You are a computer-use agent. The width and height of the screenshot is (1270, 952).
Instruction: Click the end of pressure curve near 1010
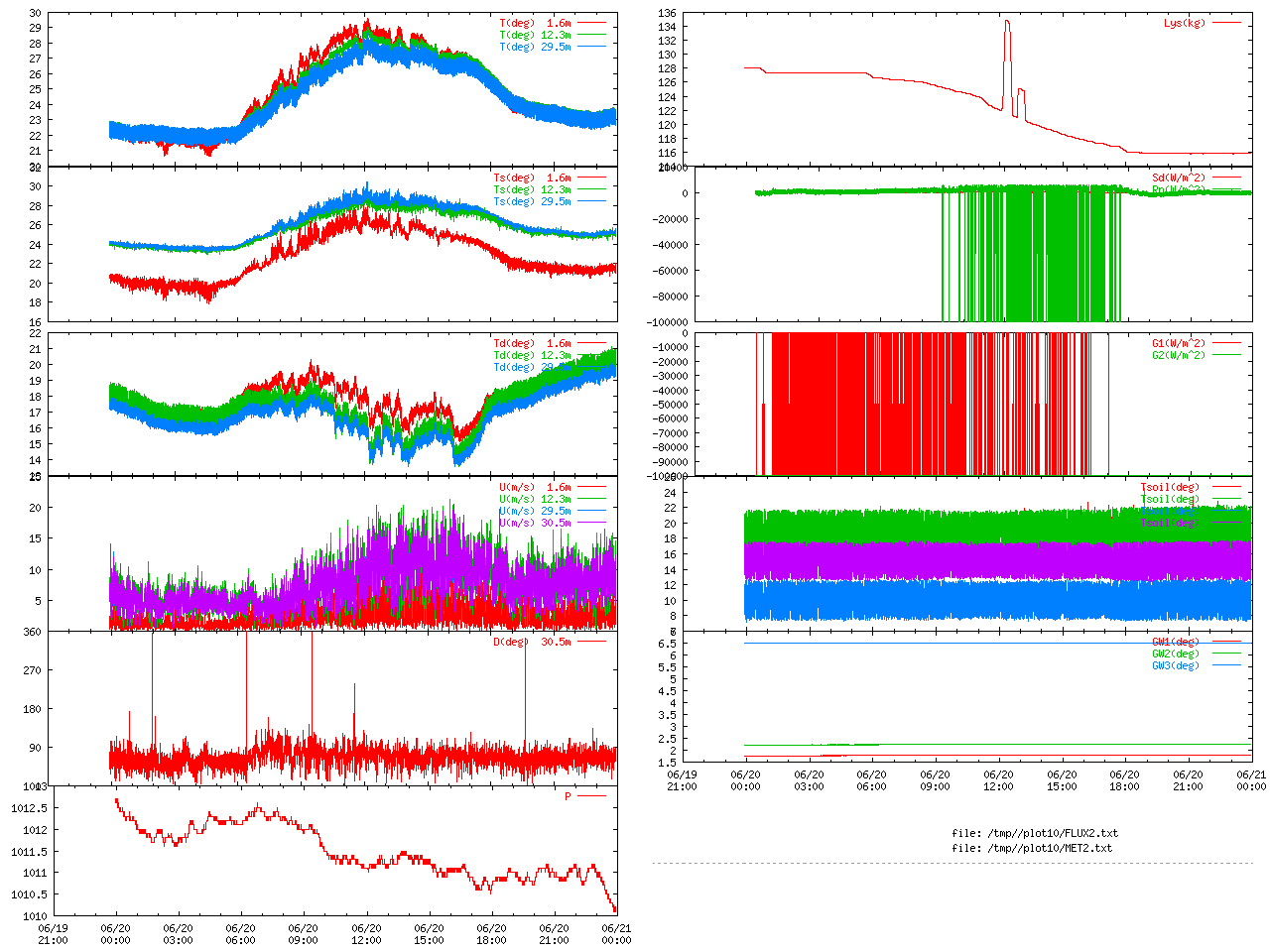615,909
